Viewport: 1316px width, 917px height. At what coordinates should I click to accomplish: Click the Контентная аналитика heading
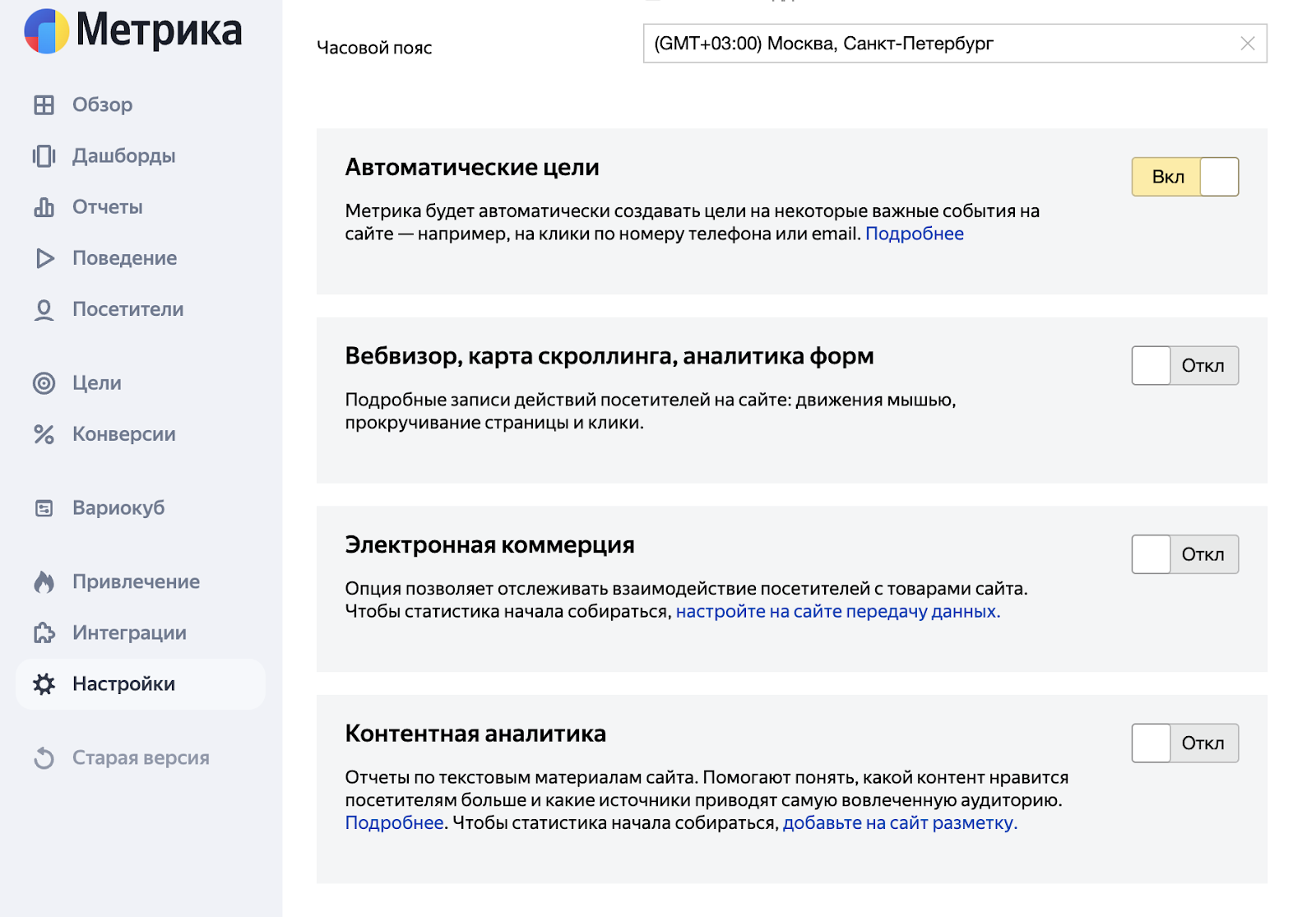coord(475,734)
